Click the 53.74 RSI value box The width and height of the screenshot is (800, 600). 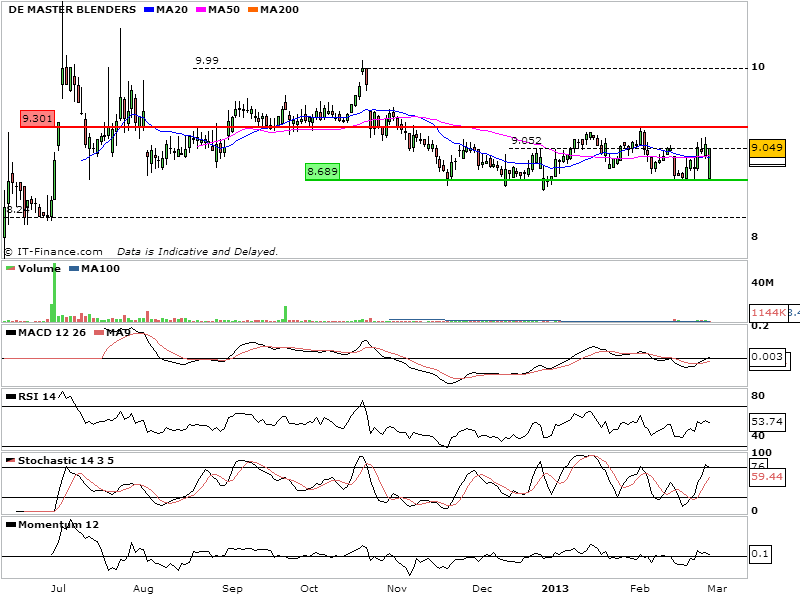(x=767, y=421)
